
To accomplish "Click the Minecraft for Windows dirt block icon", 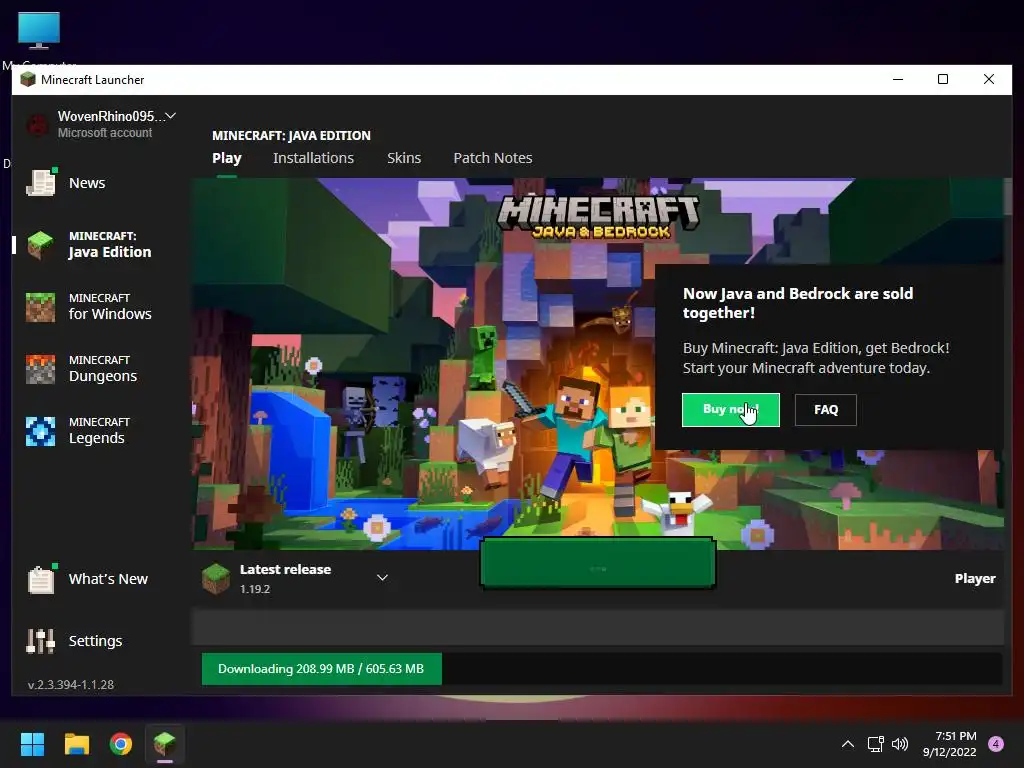I will [40, 307].
